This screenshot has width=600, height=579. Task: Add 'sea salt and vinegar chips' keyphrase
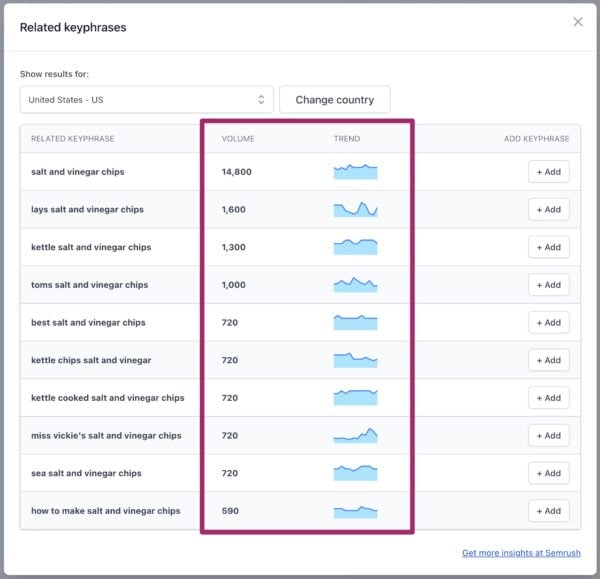click(548, 473)
